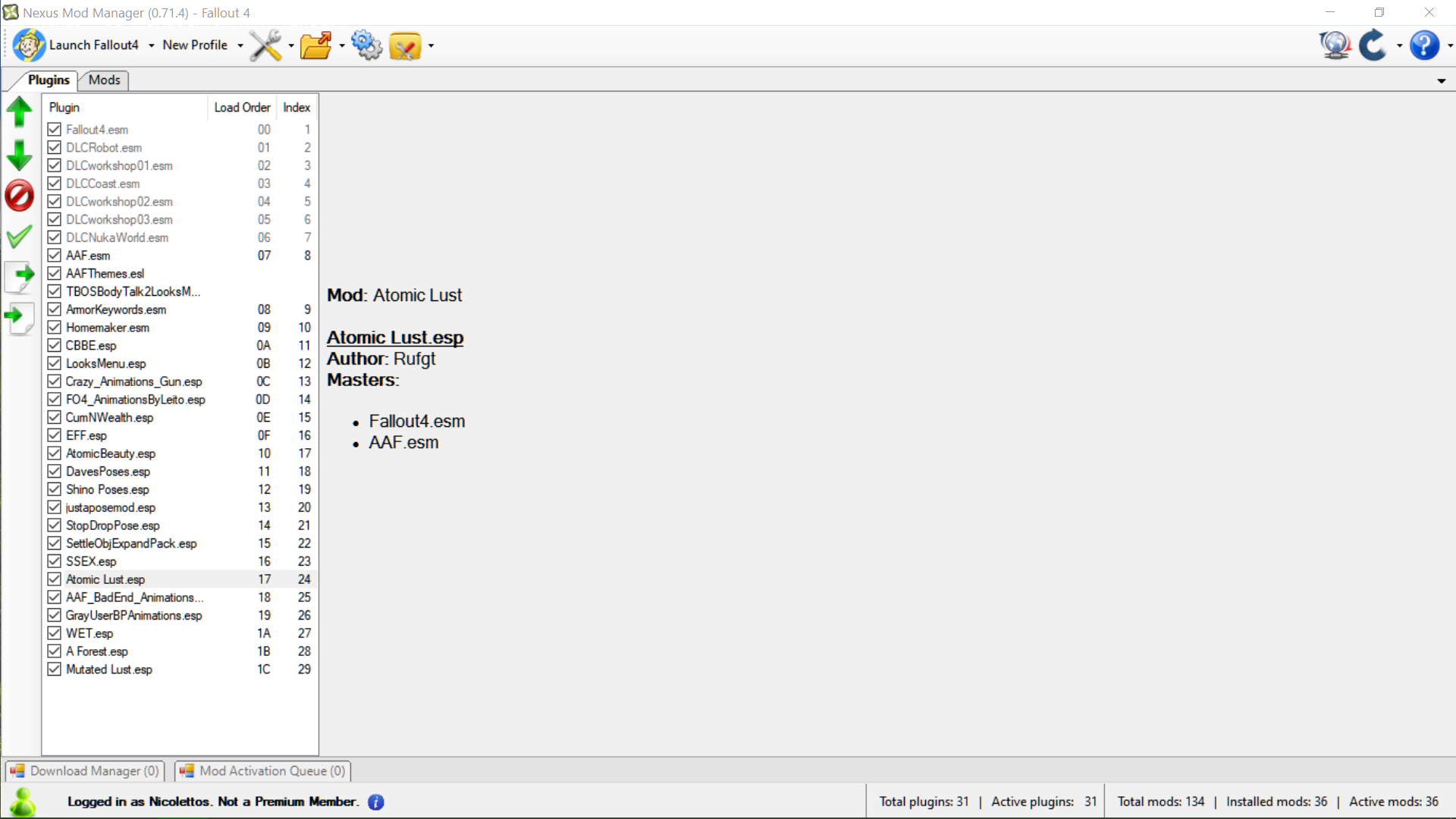Screen dimensions: 1456x819
Task: Switch to the Mods tab
Action: [104, 80]
